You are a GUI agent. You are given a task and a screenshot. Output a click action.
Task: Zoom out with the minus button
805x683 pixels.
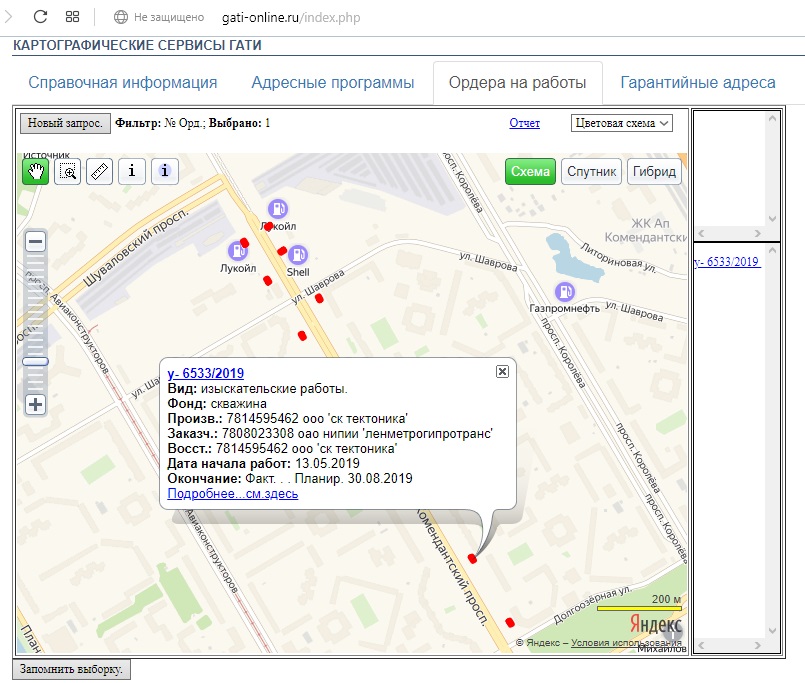tap(36, 242)
